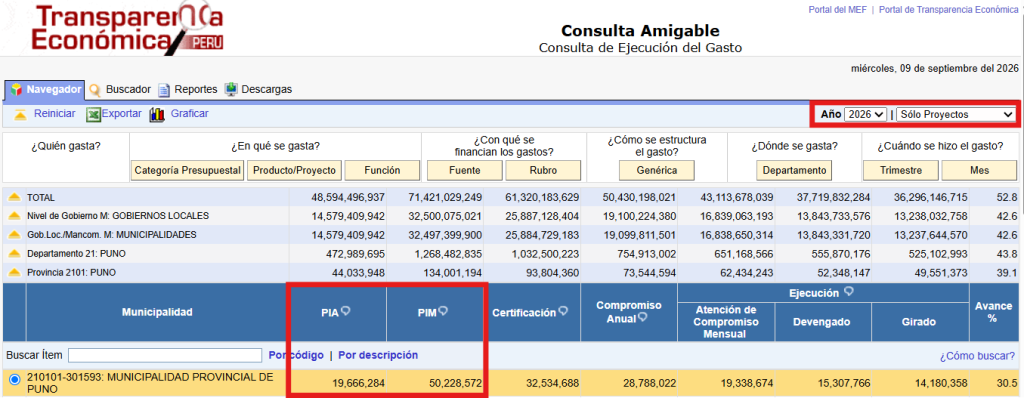Image resolution: width=1024 pixels, height=398 pixels.
Task: Click the Reiniciar link text
Action: pyautogui.click(x=54, y=114)
